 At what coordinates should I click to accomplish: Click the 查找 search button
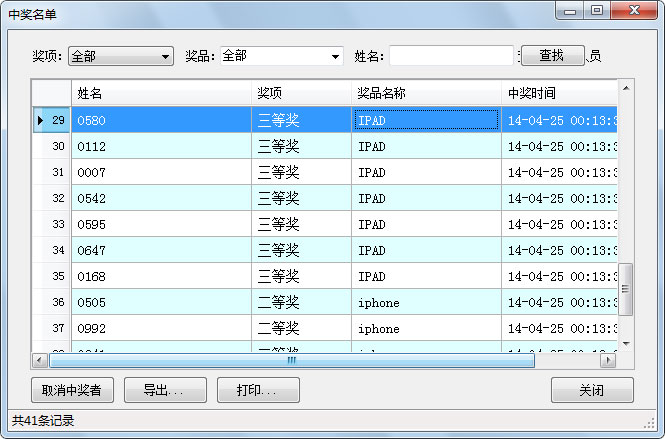pyautogui.click(x=552, y=56)
